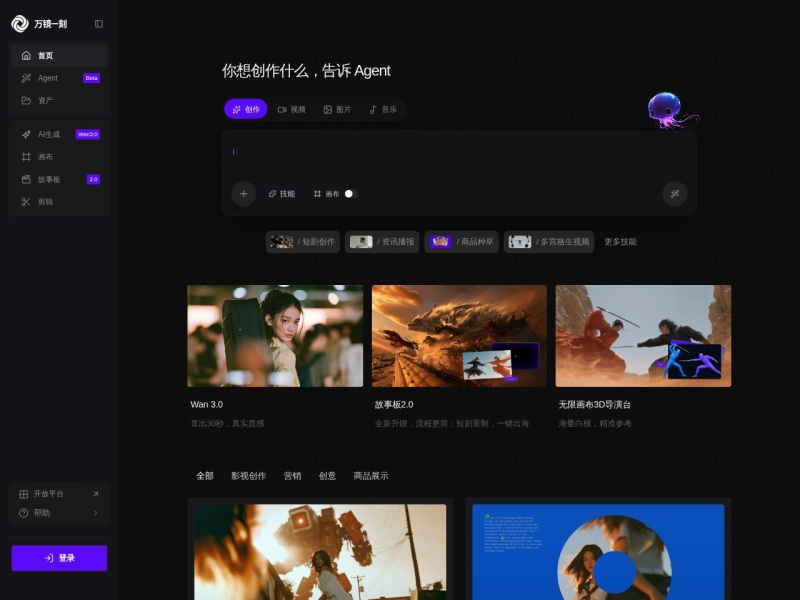Image resolution: width=800 pixels, height=600 pixels.
Task: Select the 影视创作 gallery filter tab
Action: click(x=248, y=476)
